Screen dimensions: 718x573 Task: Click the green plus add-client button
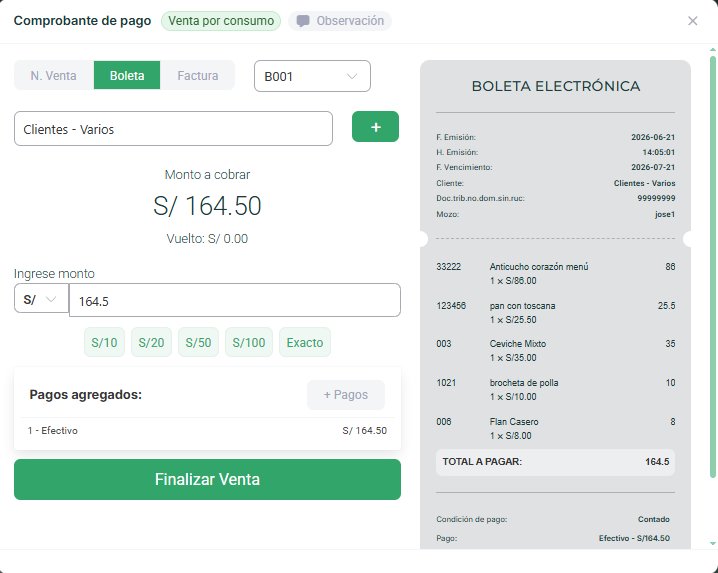pos(375,127)
